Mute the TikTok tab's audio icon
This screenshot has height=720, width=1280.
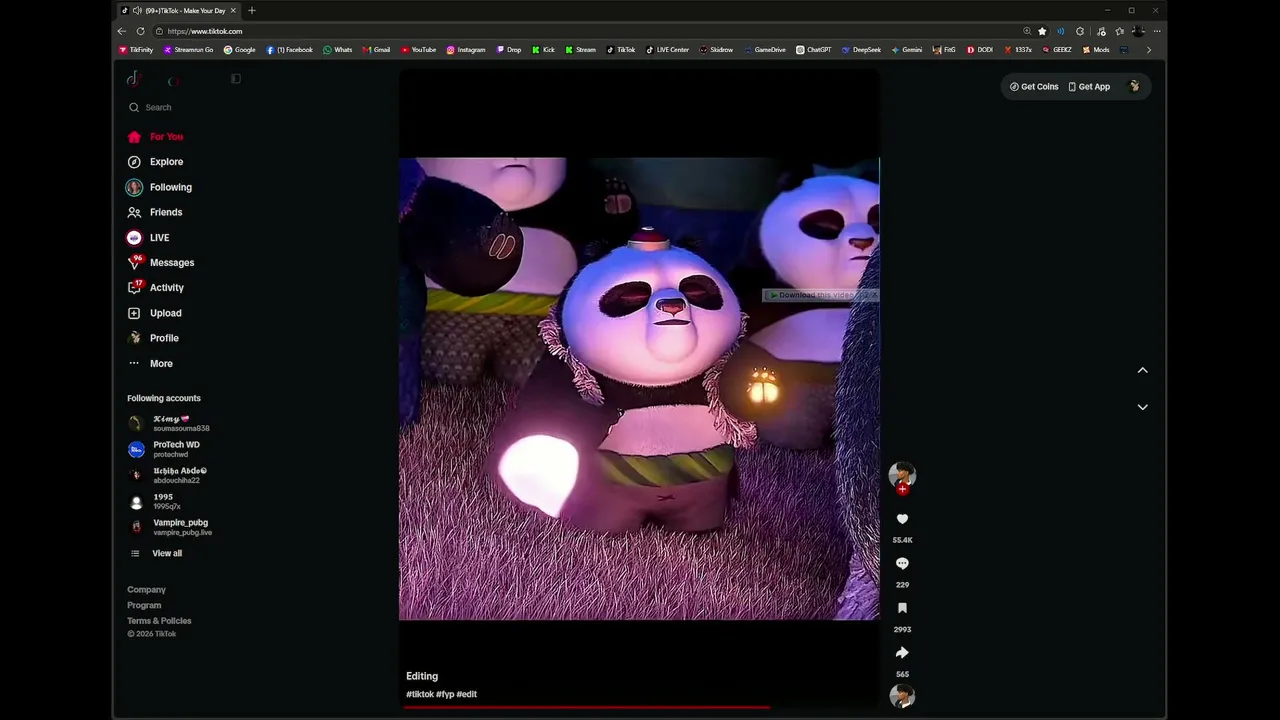click(137, 11)
